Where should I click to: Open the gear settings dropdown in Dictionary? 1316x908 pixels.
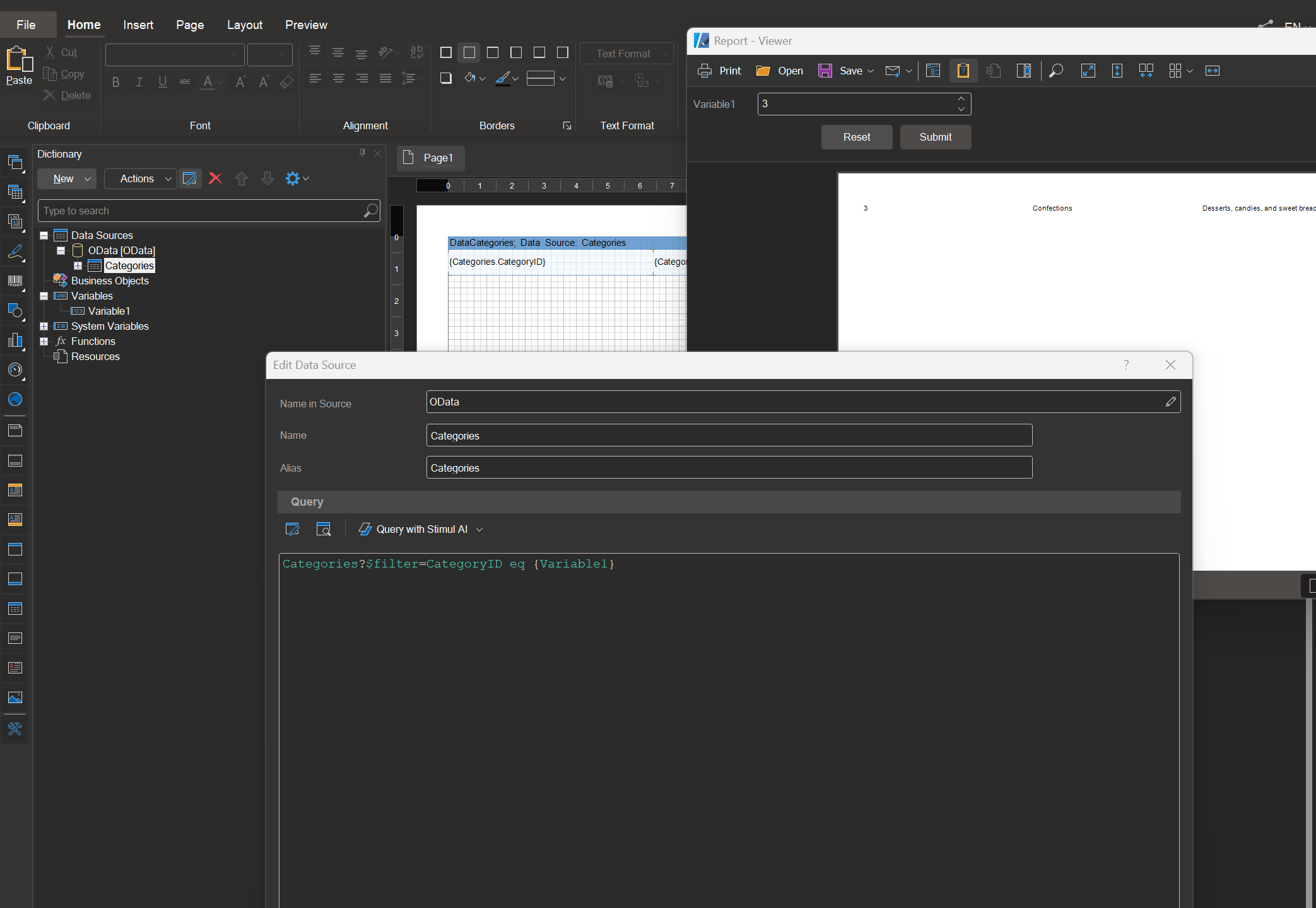tap(297, 178)
